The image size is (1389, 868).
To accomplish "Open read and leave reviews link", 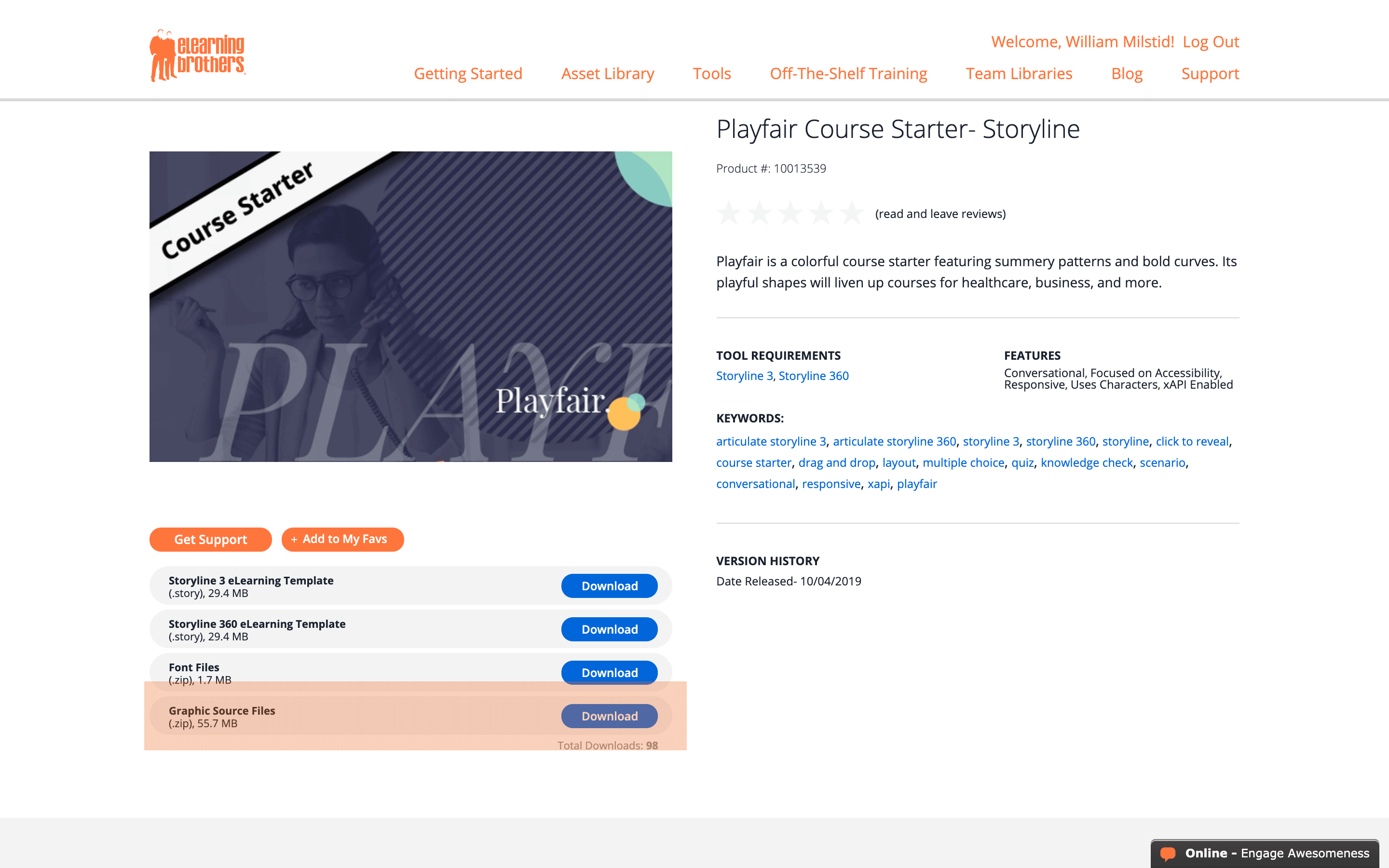I will click(940, 214).
